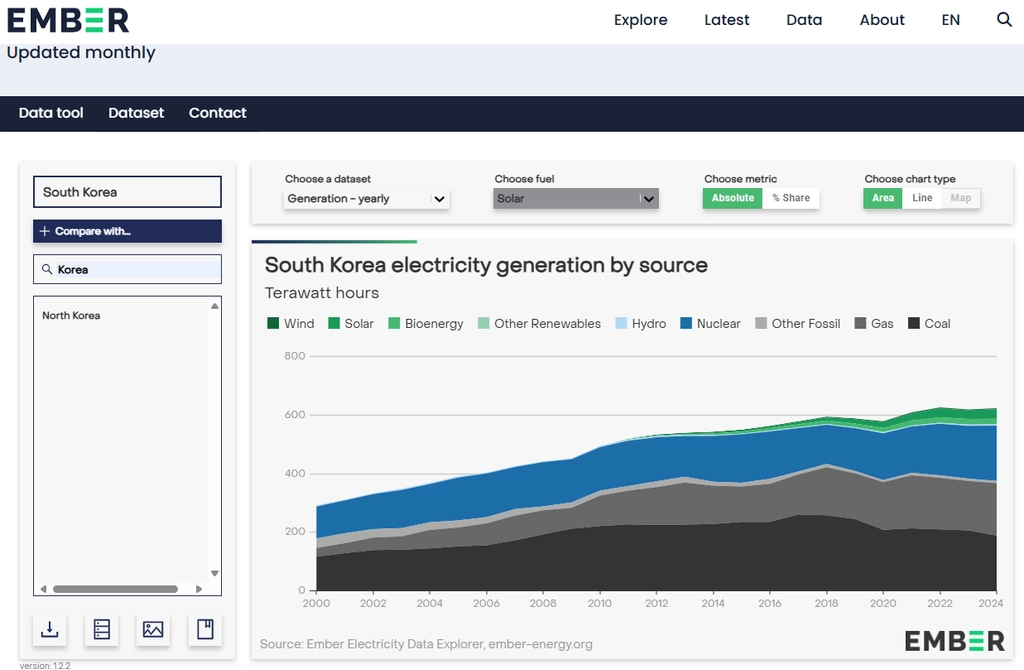This screenshot has width=1024, height=670.
Task: Click the save chart as image icon
Action: click(153, 629)
